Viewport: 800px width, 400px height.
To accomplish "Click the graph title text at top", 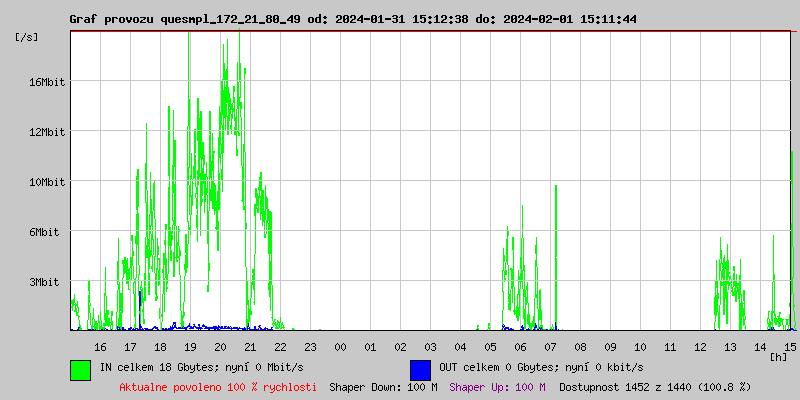I will (353, 19).
